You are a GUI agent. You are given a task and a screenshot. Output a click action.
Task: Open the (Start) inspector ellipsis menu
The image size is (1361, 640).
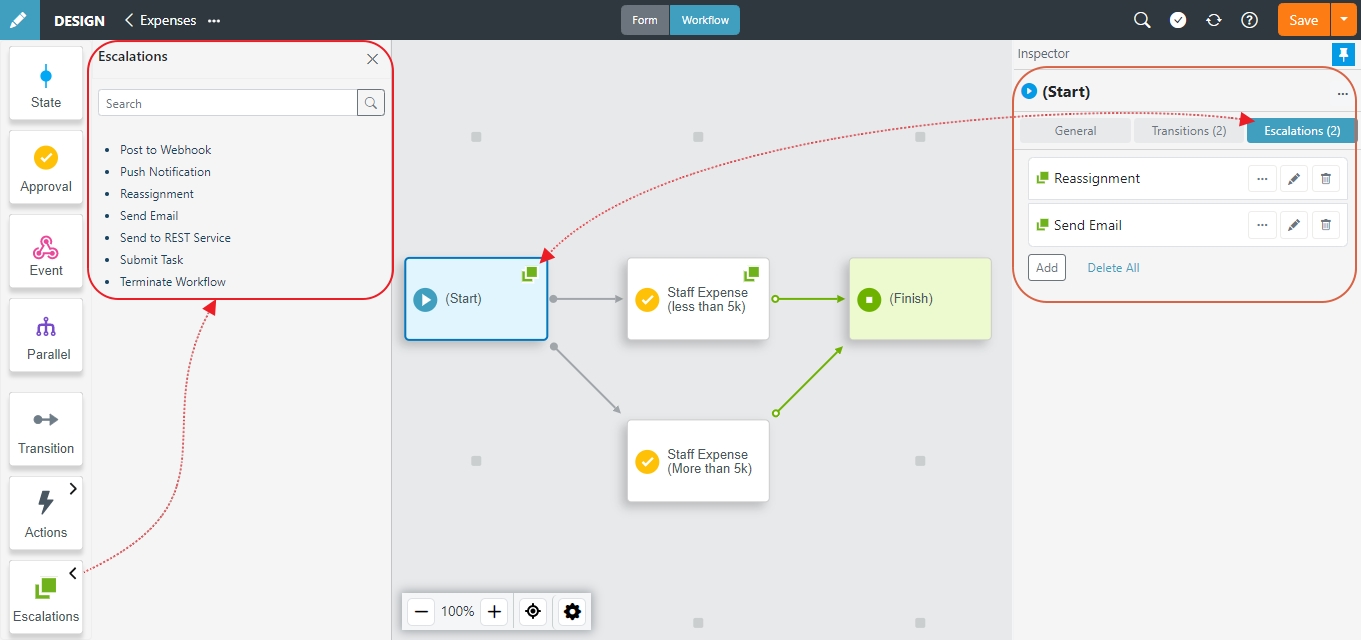coord(1343,93)
